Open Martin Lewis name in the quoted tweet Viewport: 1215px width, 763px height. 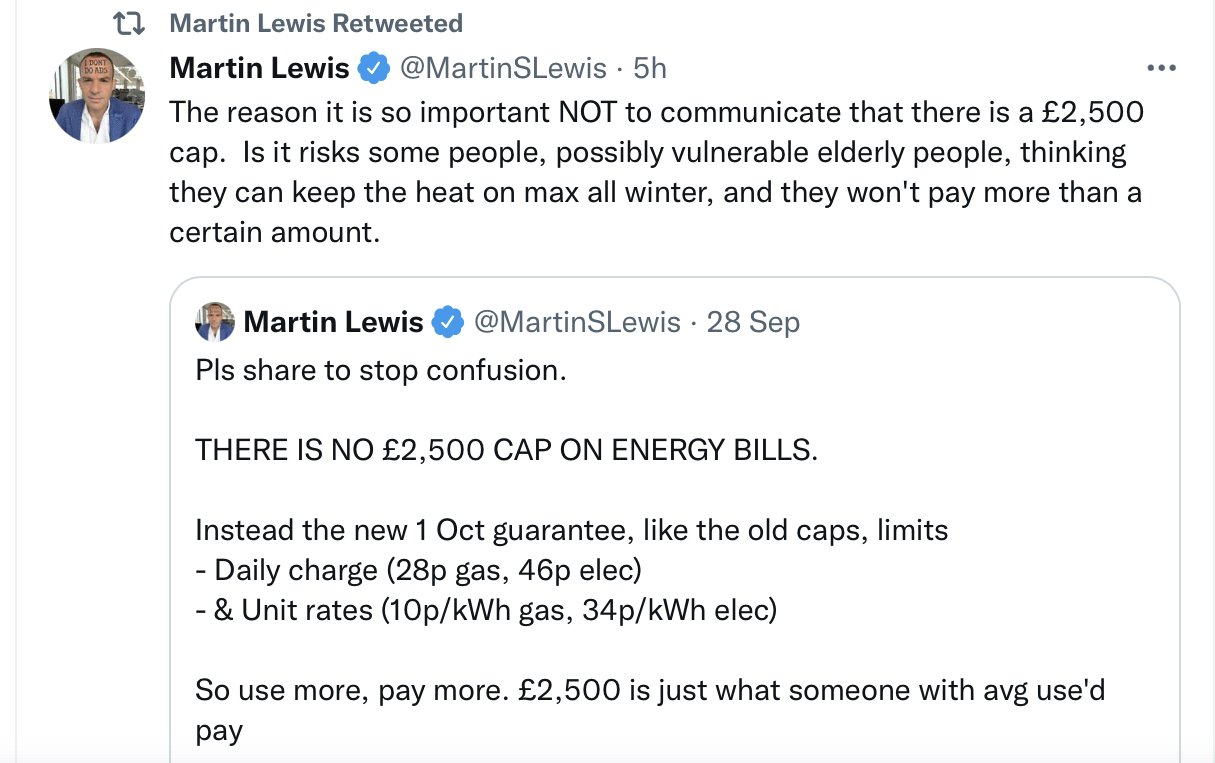(333, 322)
